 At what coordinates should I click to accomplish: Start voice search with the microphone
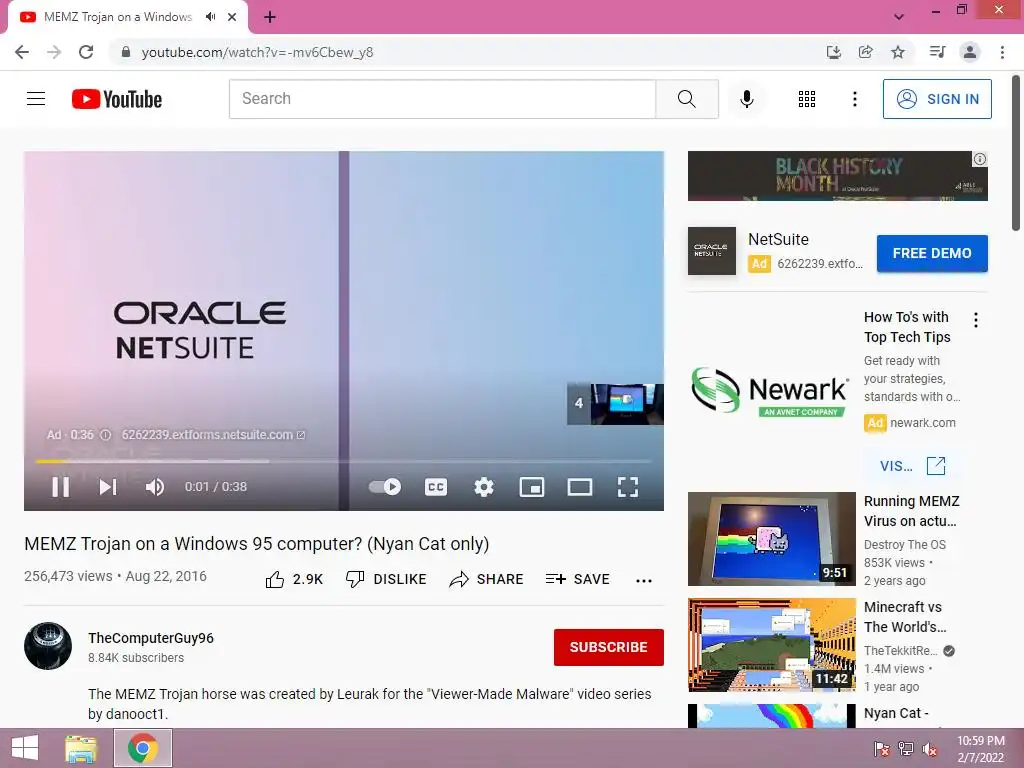tap(746, 99)
